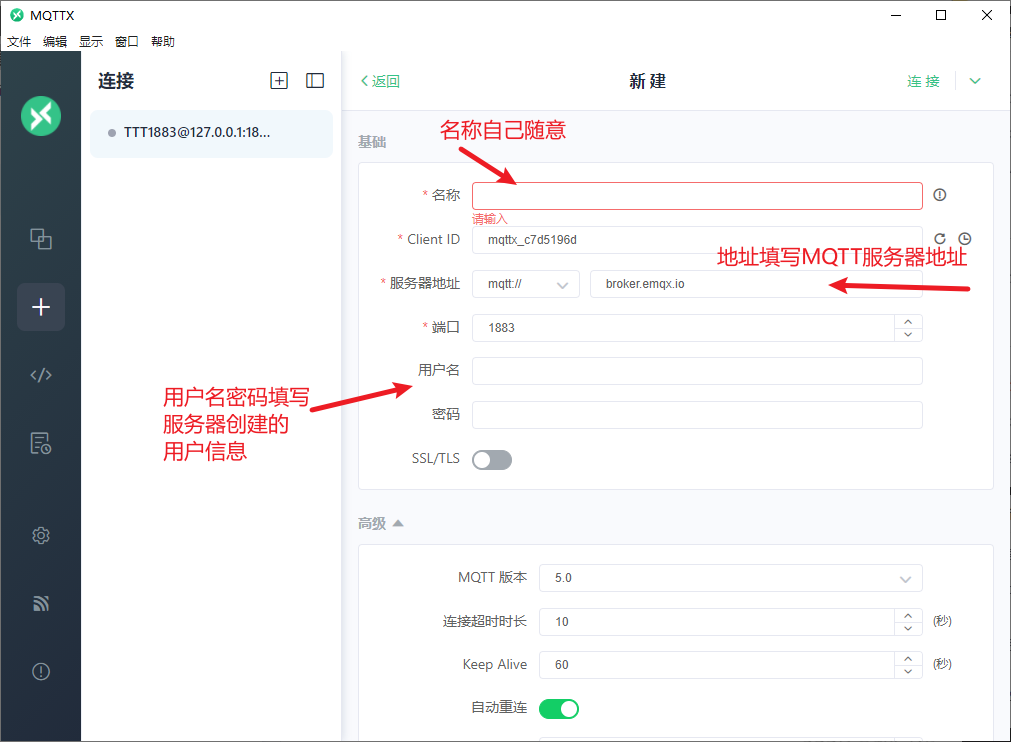The height and width of the screenshot is (742, 1011).
Task: Decrease 连接超时时长 with down arrow
Action: click(908, 629)
